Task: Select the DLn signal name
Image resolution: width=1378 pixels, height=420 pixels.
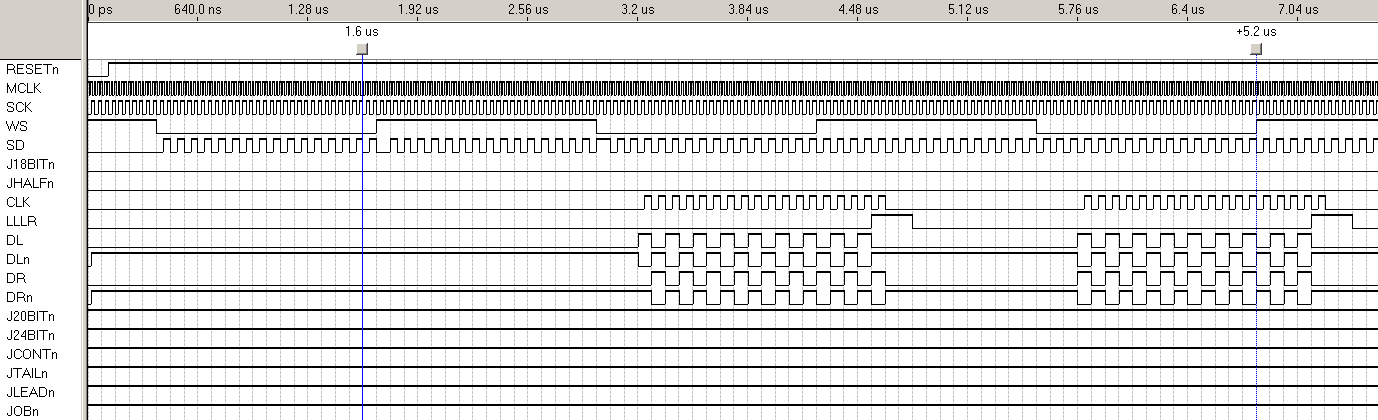Action: pyautogui.click(x=17, y=259)
